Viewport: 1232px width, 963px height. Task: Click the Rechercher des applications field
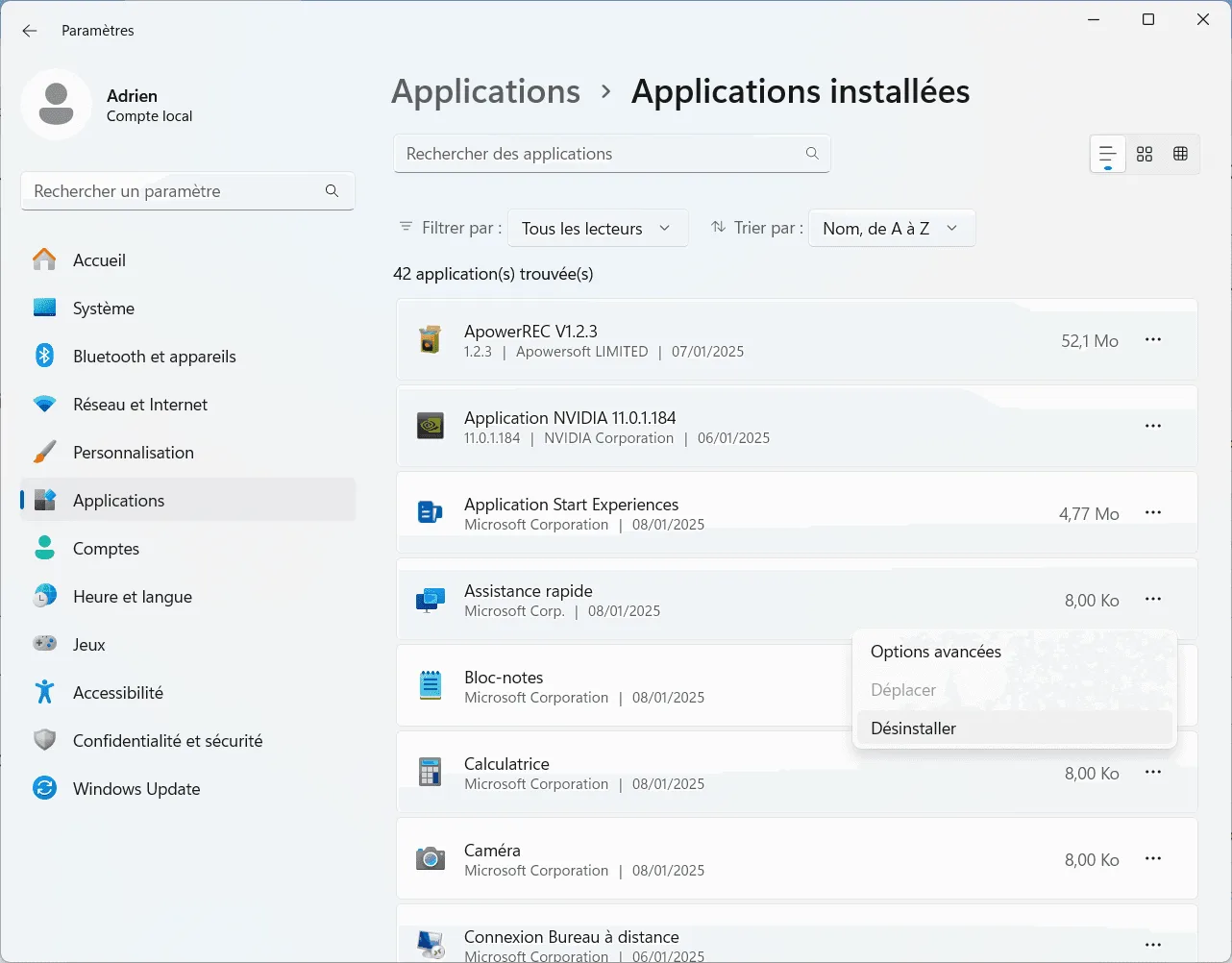tap(612, 154)
